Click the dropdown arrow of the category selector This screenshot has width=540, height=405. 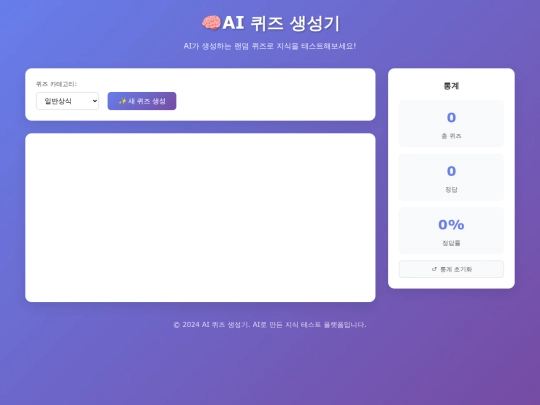(x=95, y=101)
